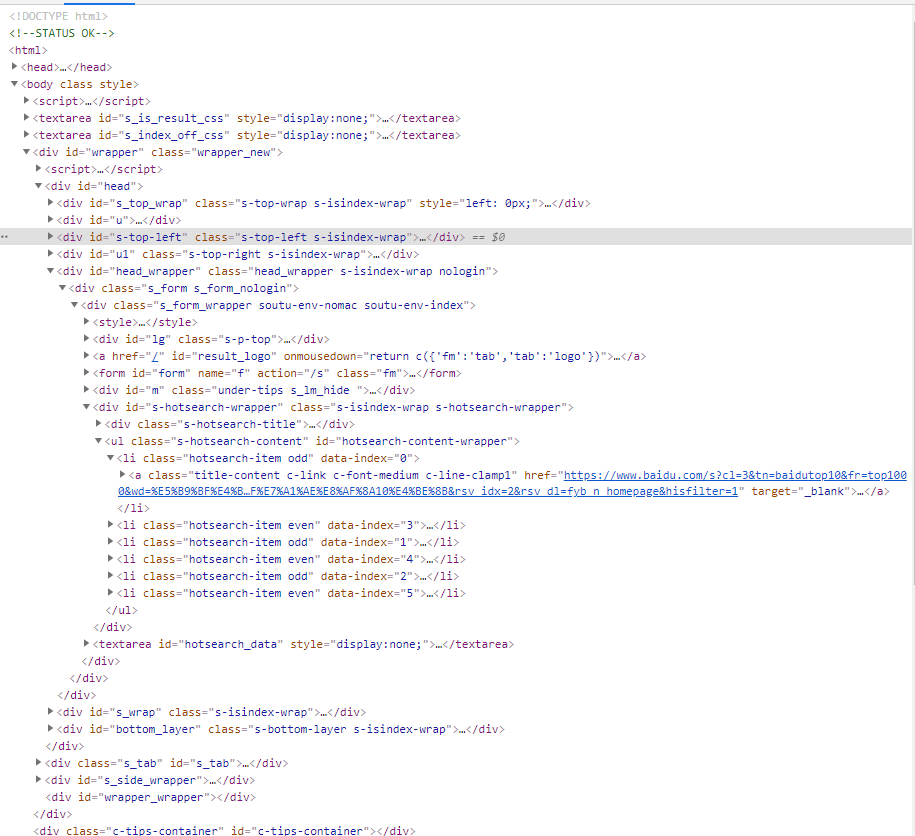915x836 pixels.
Task: Expand textarea s_is_result_css node
Action: coord(26,117)
